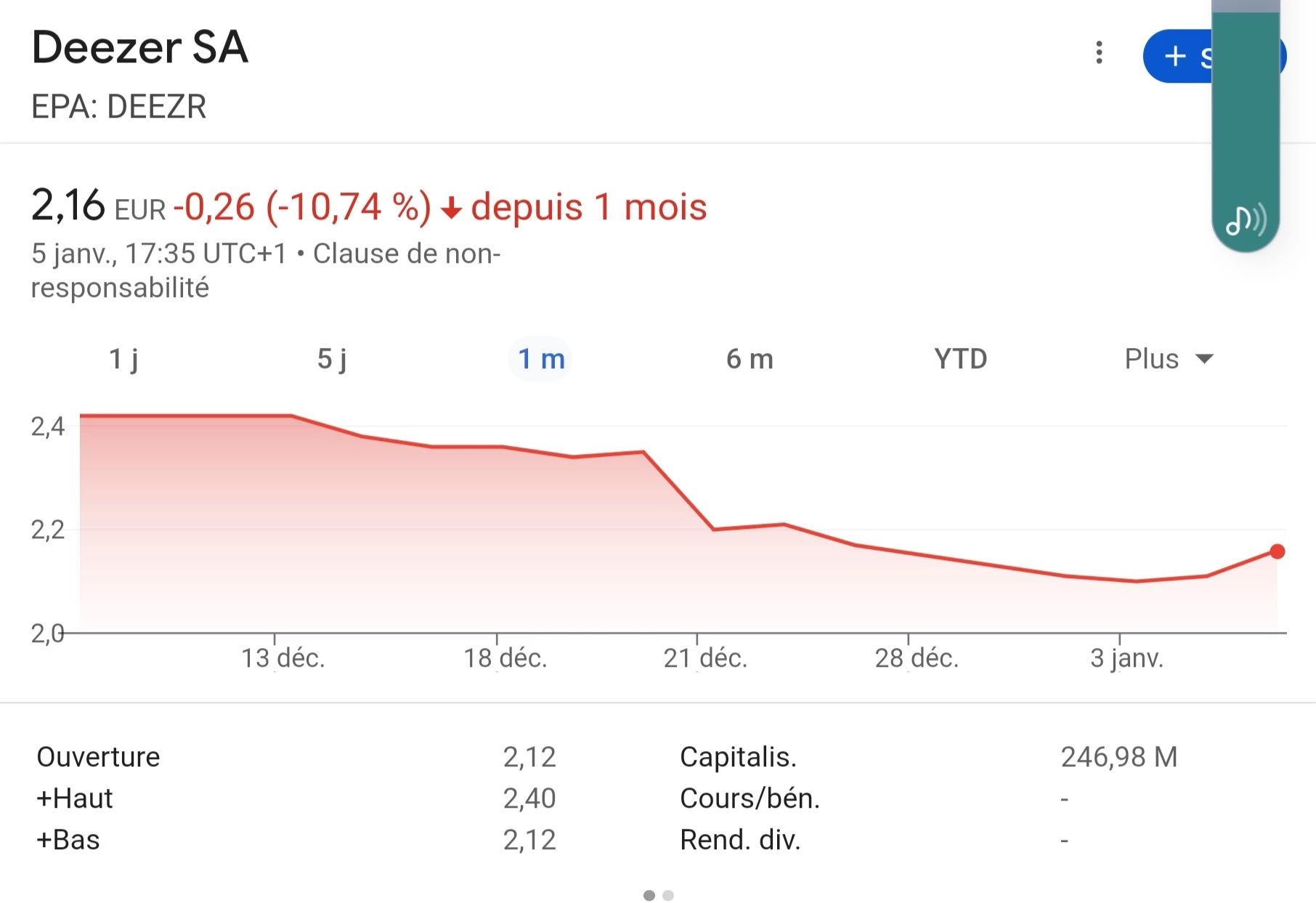Select the 5 j time range

coord(332,359)
